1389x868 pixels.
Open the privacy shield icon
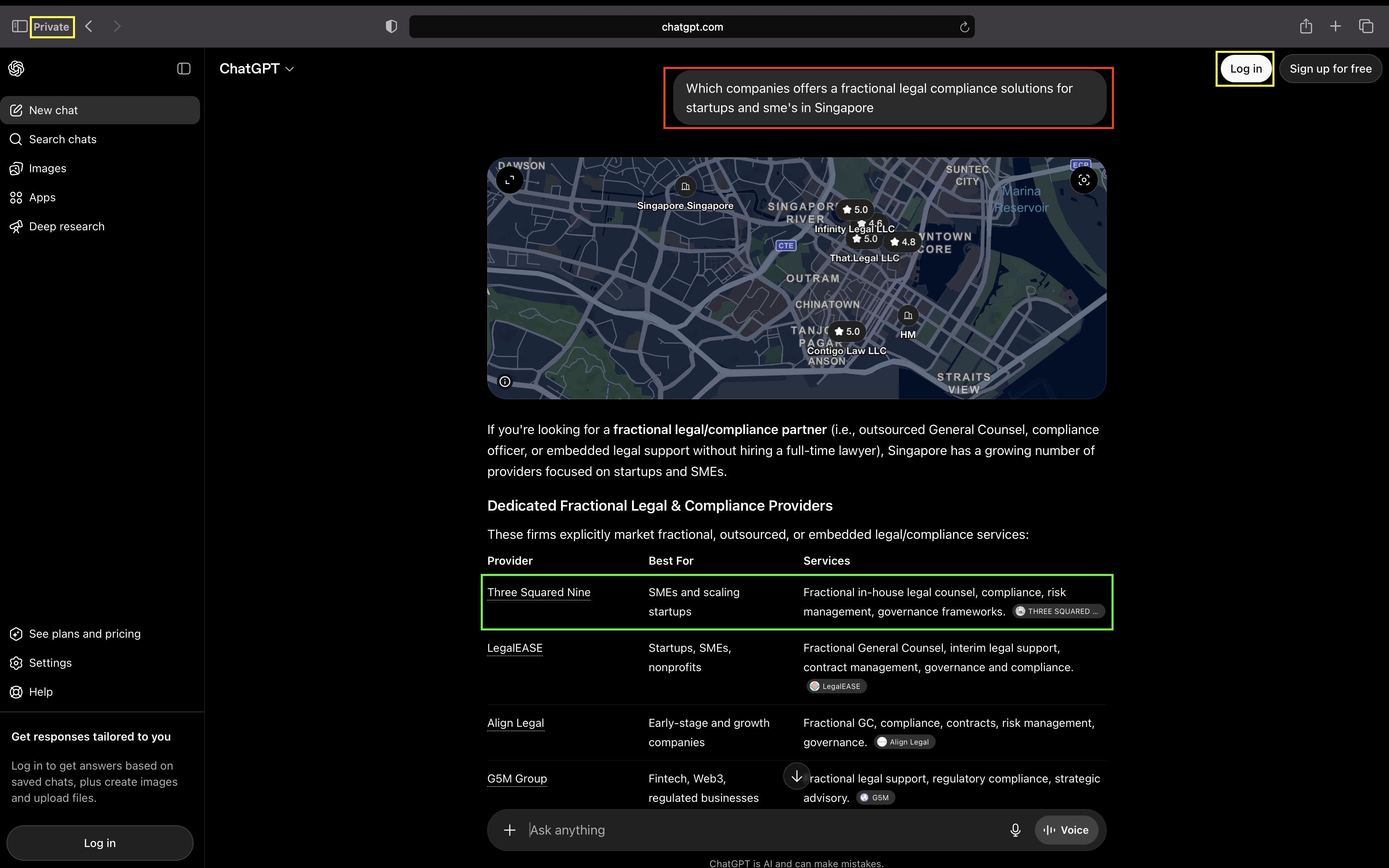392,26
